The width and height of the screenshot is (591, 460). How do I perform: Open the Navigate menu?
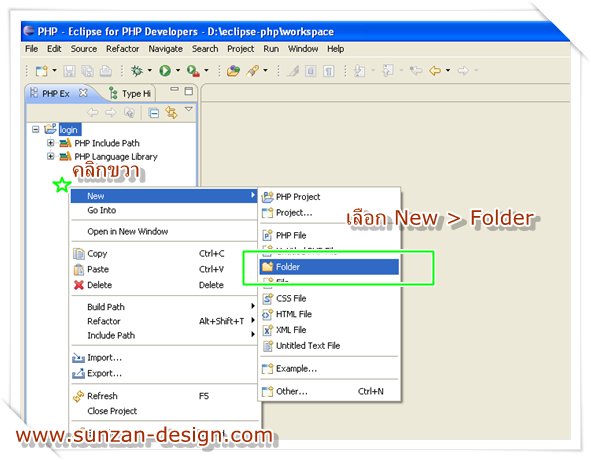tap(165, 49)
